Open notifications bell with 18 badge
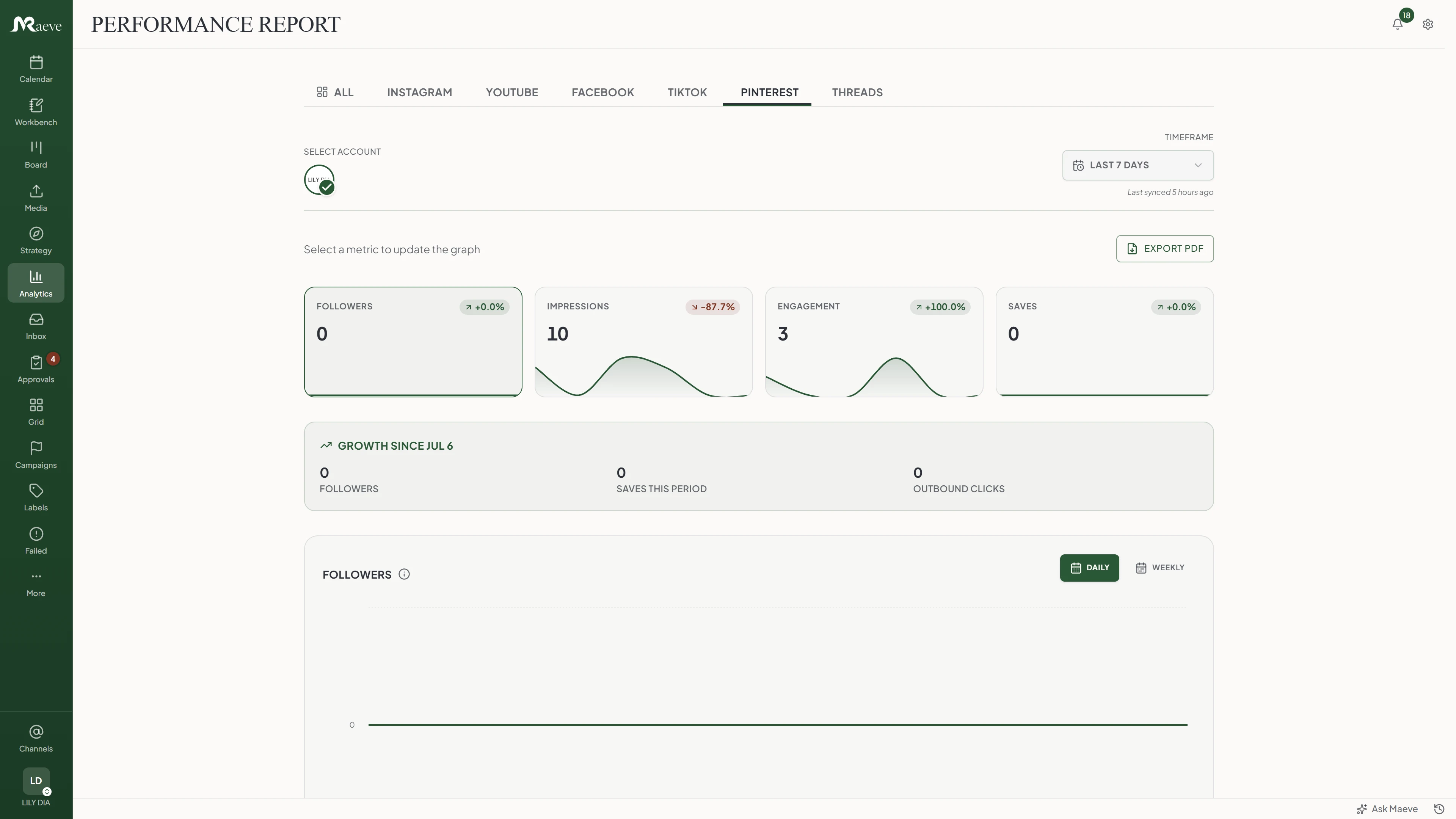Viewport: 1456px width, 819px height. 1398,24
